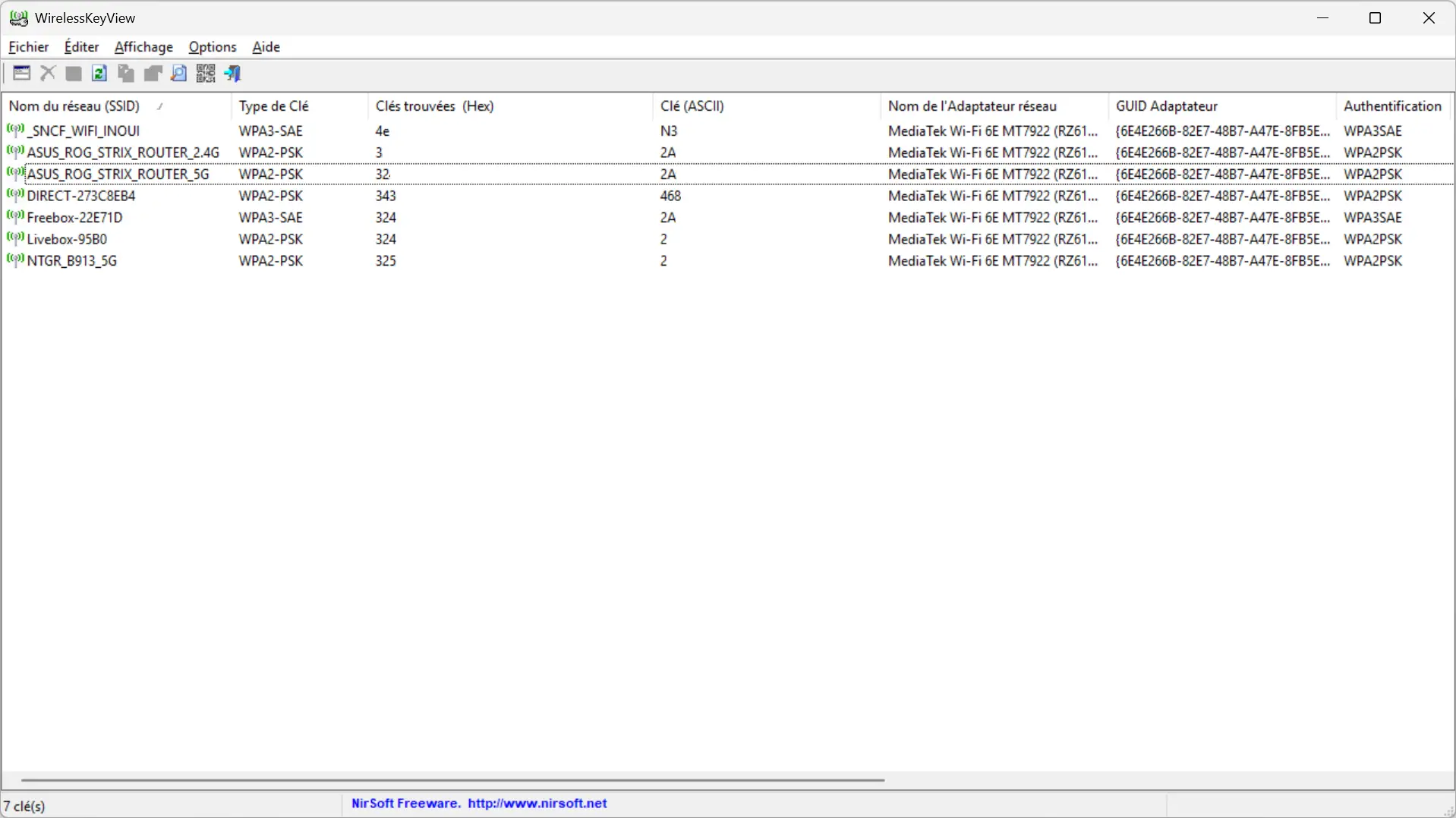
Task: Select the ASUS_ROG_STRIX_ROUTER_2.4G network row
Action: tap(728, 152)
